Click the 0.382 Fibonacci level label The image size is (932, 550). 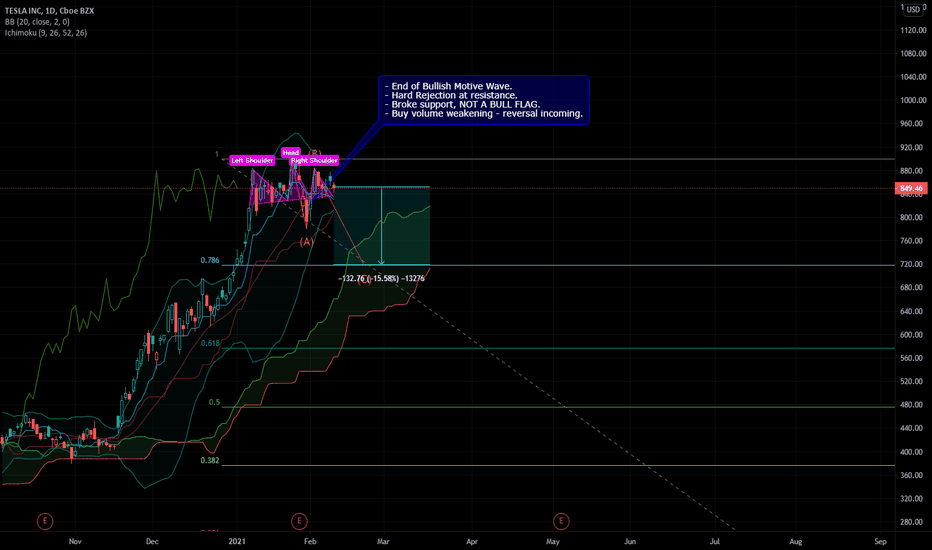[210, 461]
